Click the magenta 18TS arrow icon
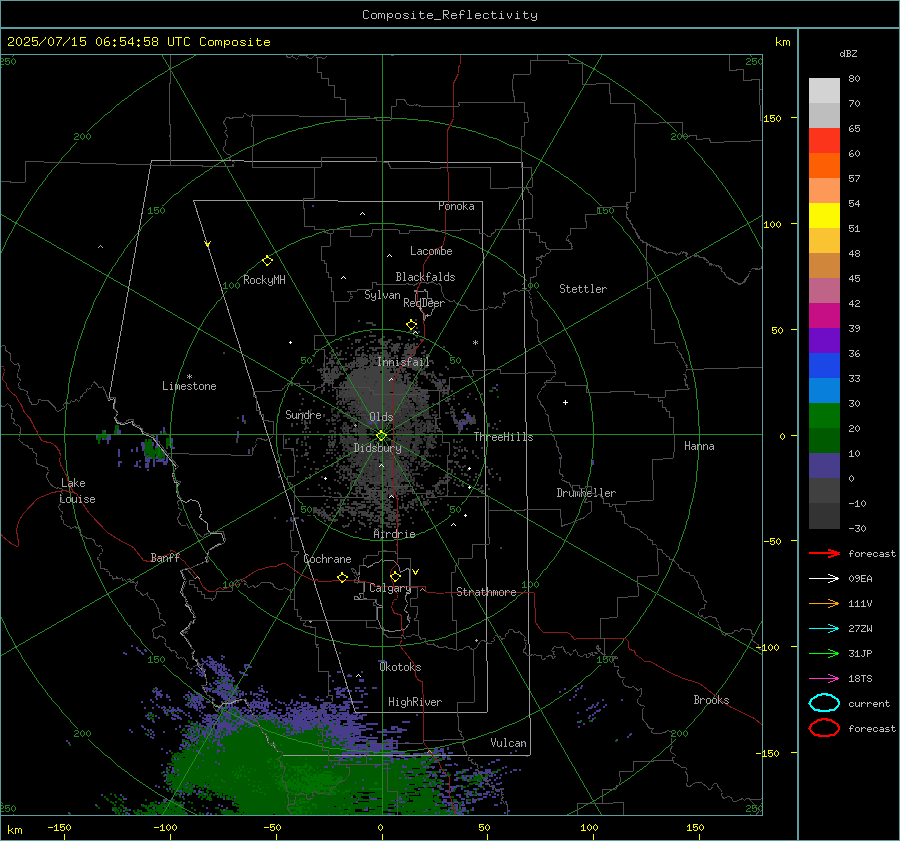The width and height of the screenshot is (900, 841). [x=824, y=679]
